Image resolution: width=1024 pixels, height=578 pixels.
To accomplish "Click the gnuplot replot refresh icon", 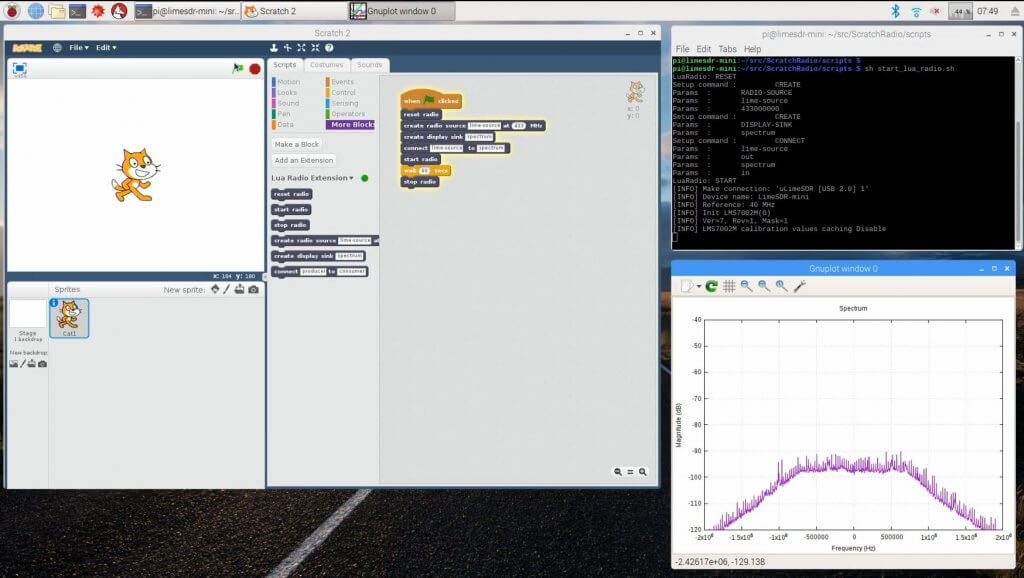I will pyautogui.click(x=711, y=286).
